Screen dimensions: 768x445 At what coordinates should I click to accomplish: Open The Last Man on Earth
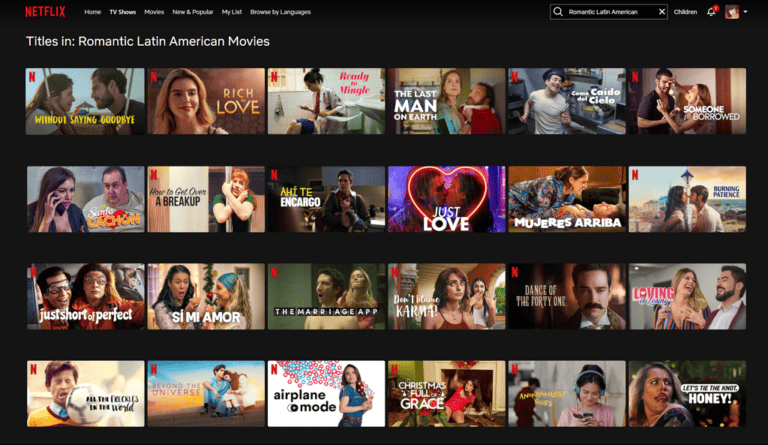click(446, 101)
